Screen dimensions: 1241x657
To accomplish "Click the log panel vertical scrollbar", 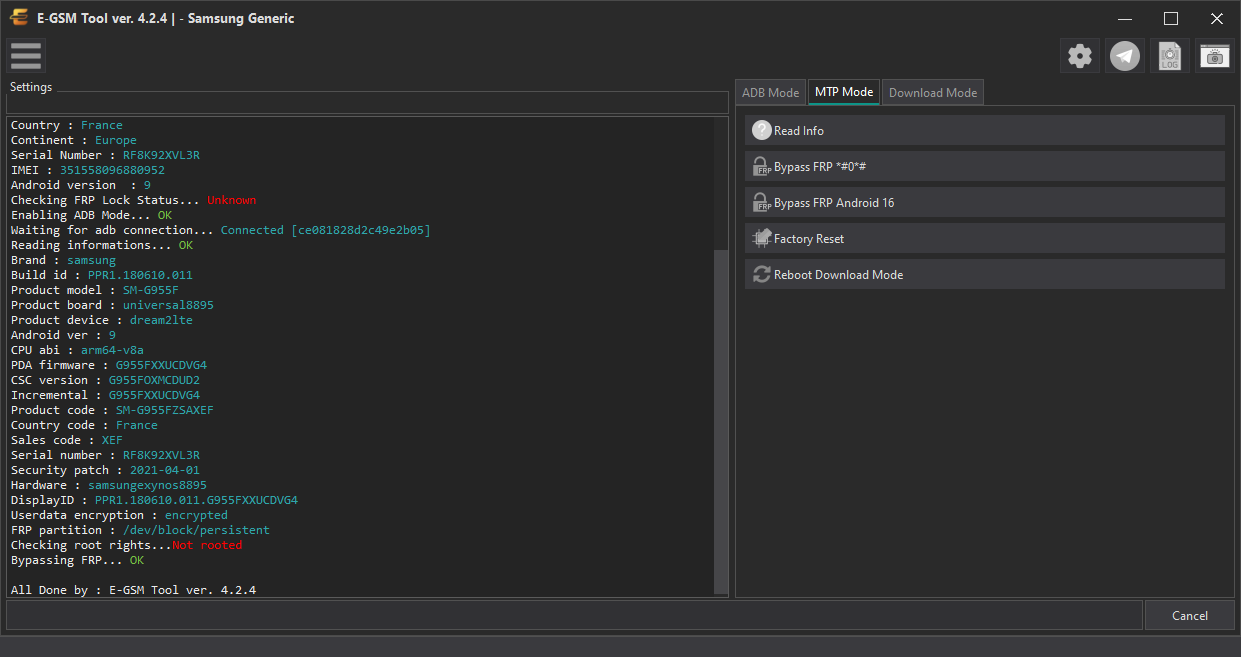I will [x=722, y=420].
